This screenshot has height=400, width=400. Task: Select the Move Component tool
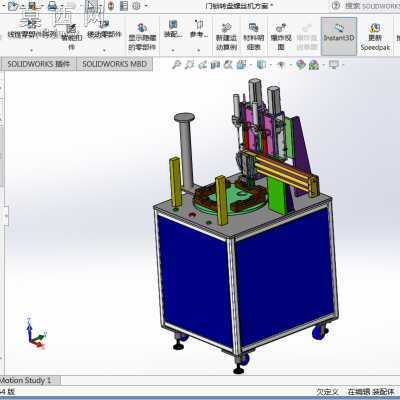pyautogui.click(x=104, y=29)
